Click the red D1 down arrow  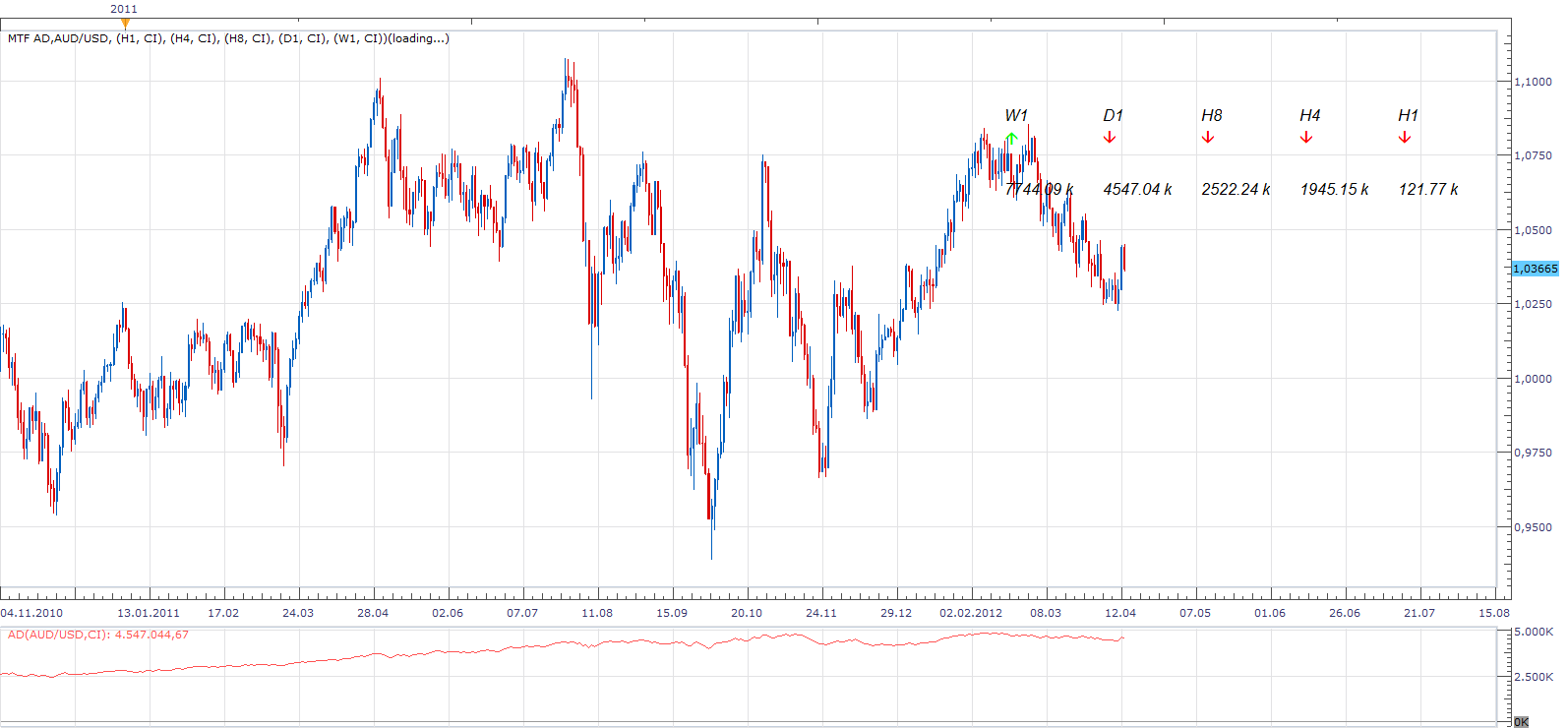click(1110, 138)
